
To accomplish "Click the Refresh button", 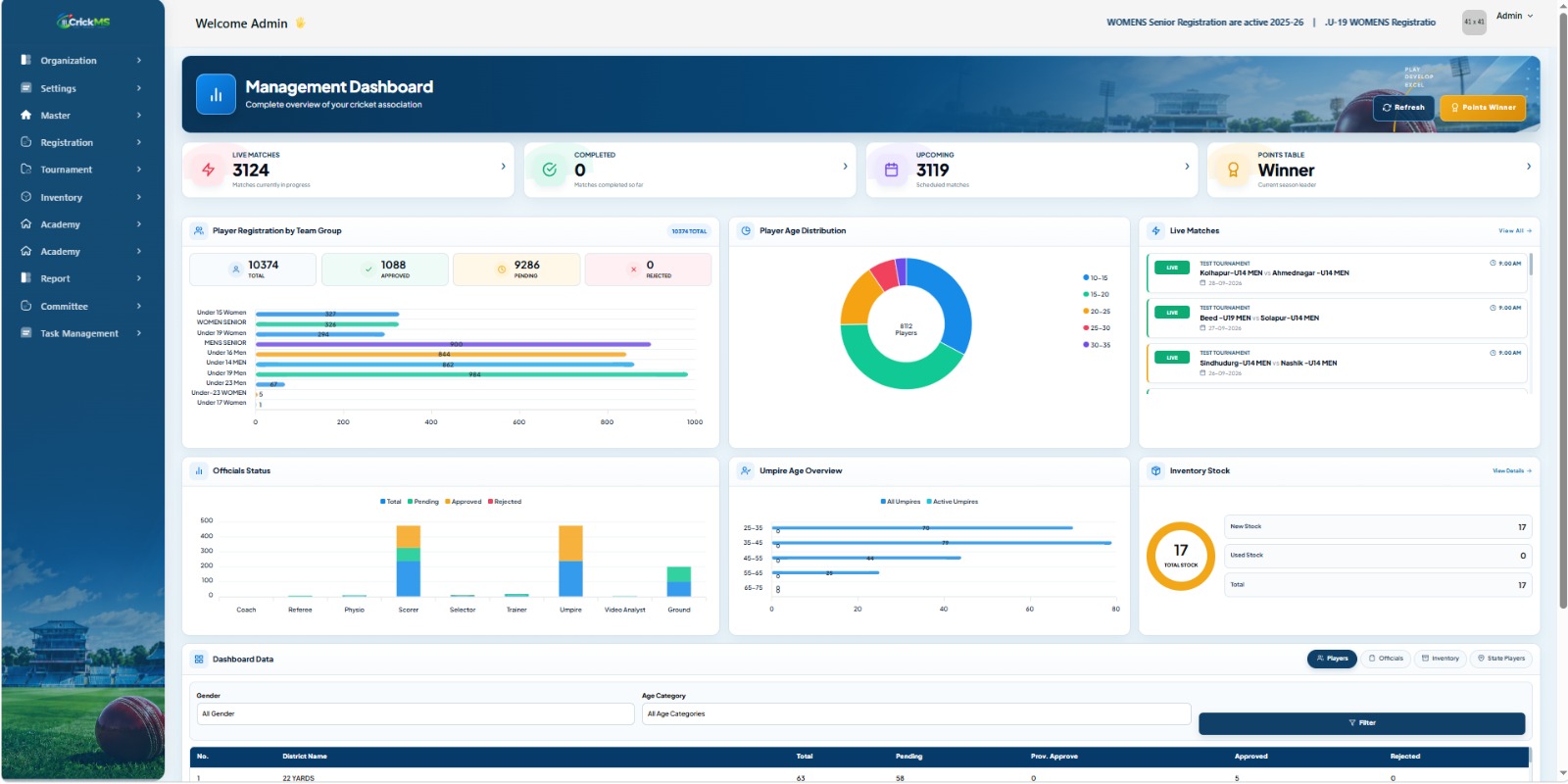I will [1403, 108].
